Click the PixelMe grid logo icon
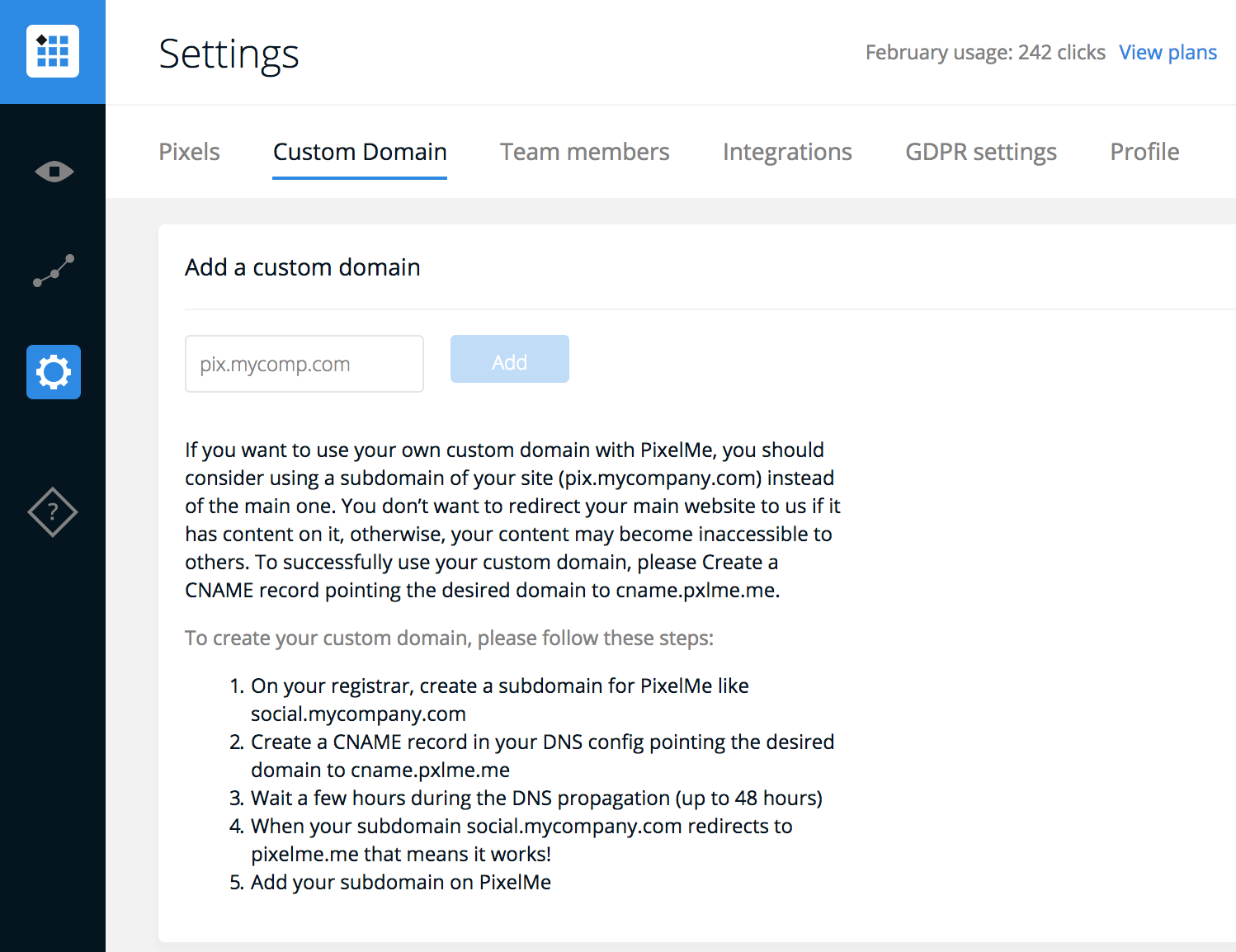 click(x=53, y=51)
